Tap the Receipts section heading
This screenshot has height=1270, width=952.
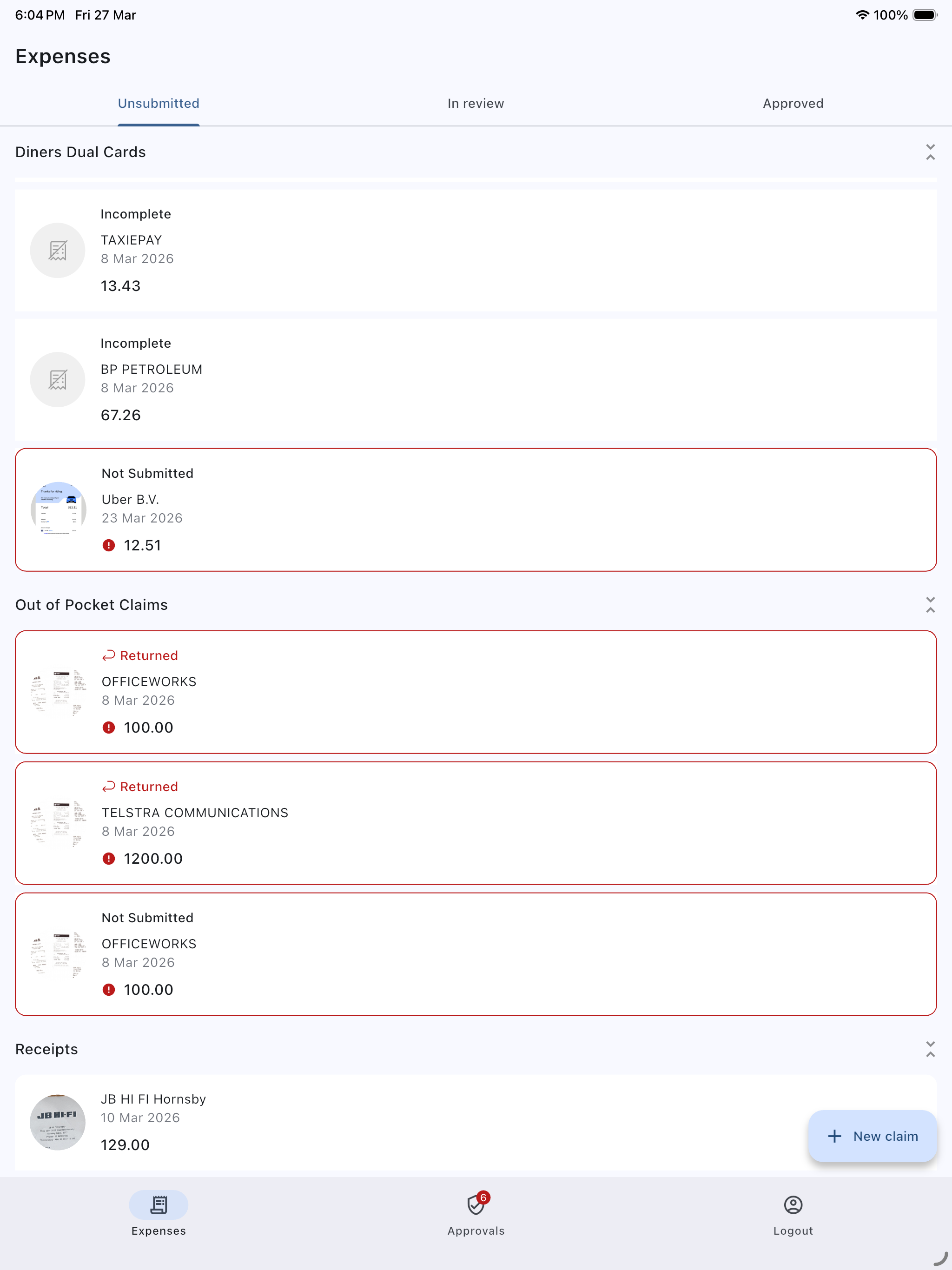tap(46, 1049)
